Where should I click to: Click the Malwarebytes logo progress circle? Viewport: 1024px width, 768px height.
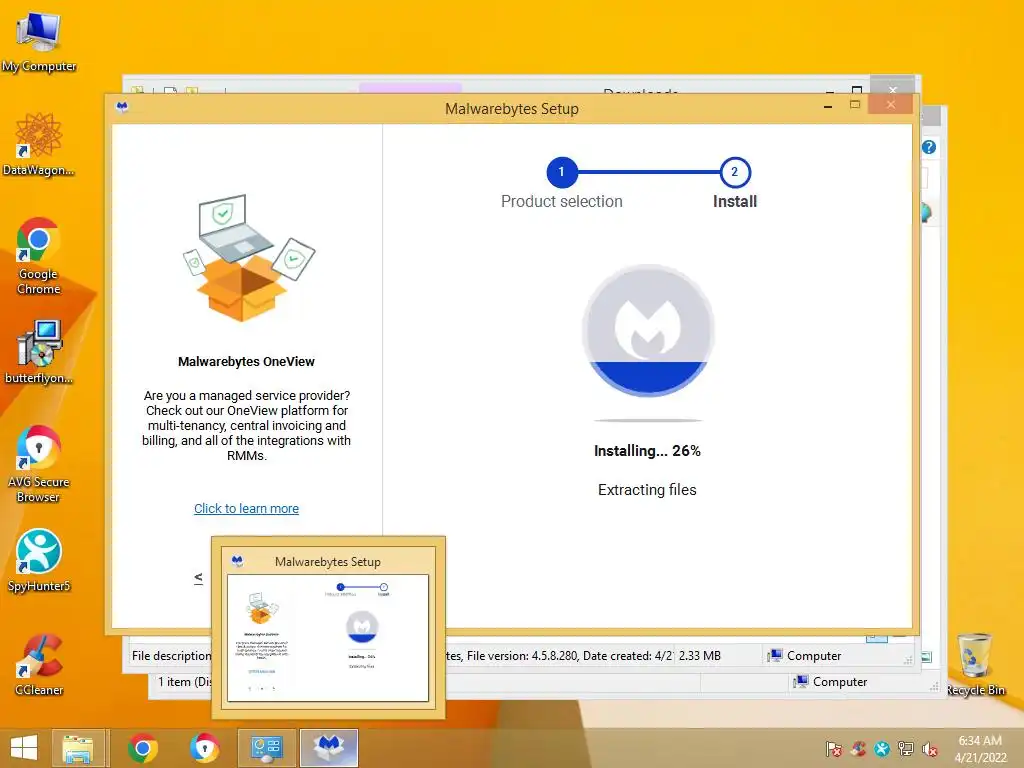point(648,330)
